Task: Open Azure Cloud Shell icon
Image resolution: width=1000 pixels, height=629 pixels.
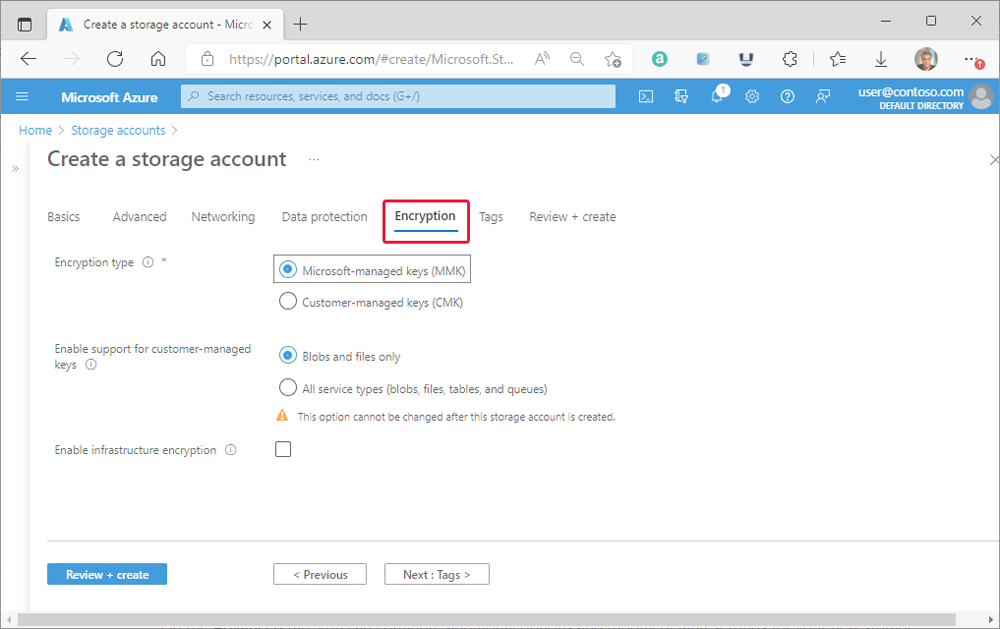Action: click(x=647, y=96)
